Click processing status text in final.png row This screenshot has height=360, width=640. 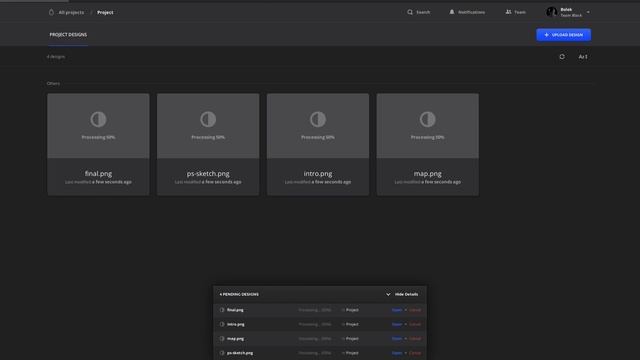pos(315,310)
